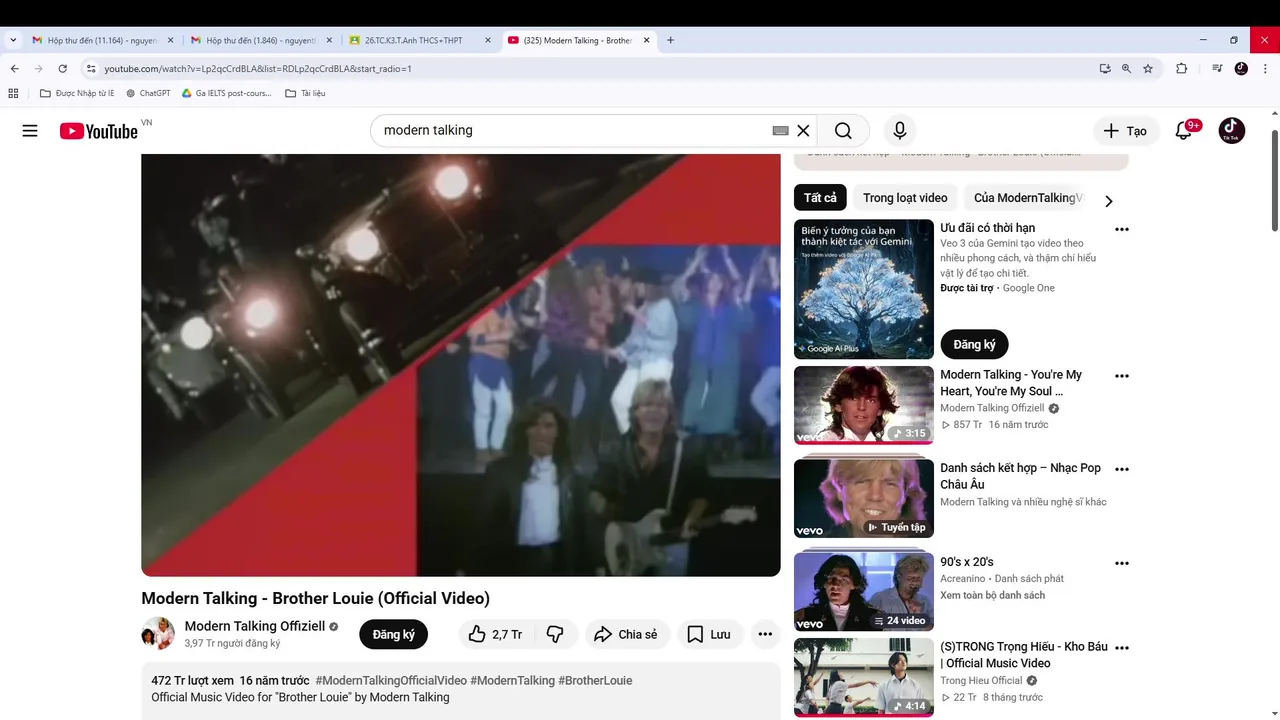Select the Tất cả filter chip

(x=820, y=198)
